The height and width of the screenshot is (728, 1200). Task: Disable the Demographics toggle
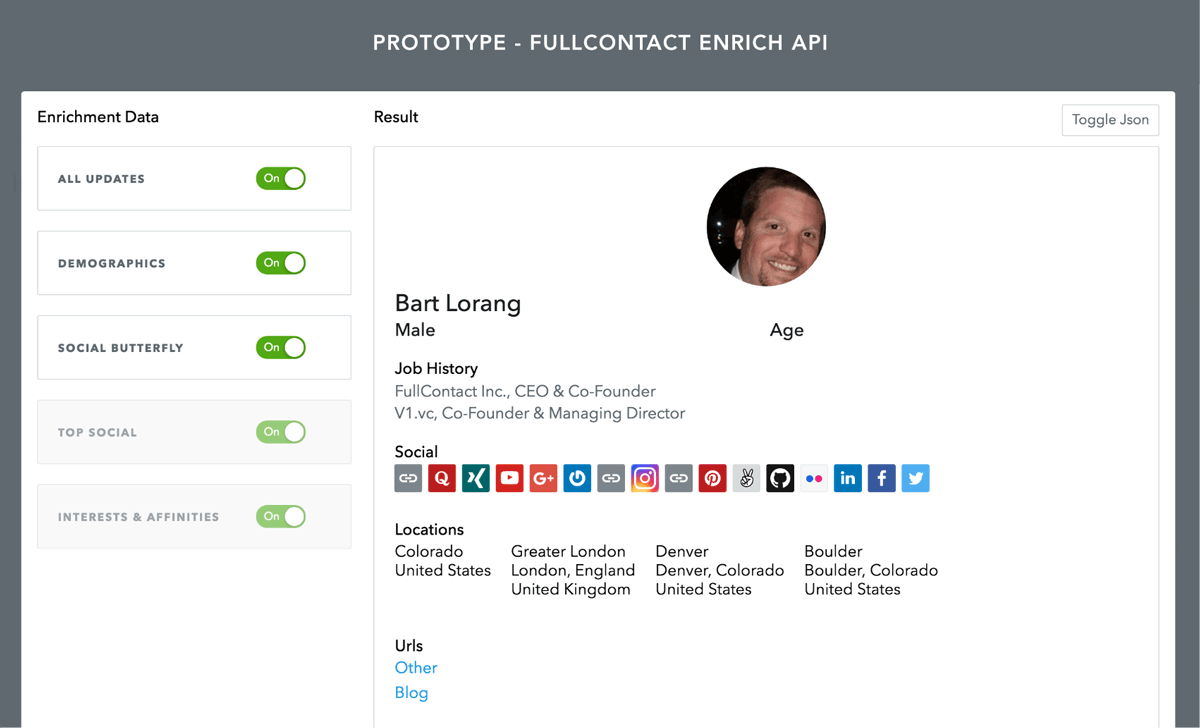(281, 263)
